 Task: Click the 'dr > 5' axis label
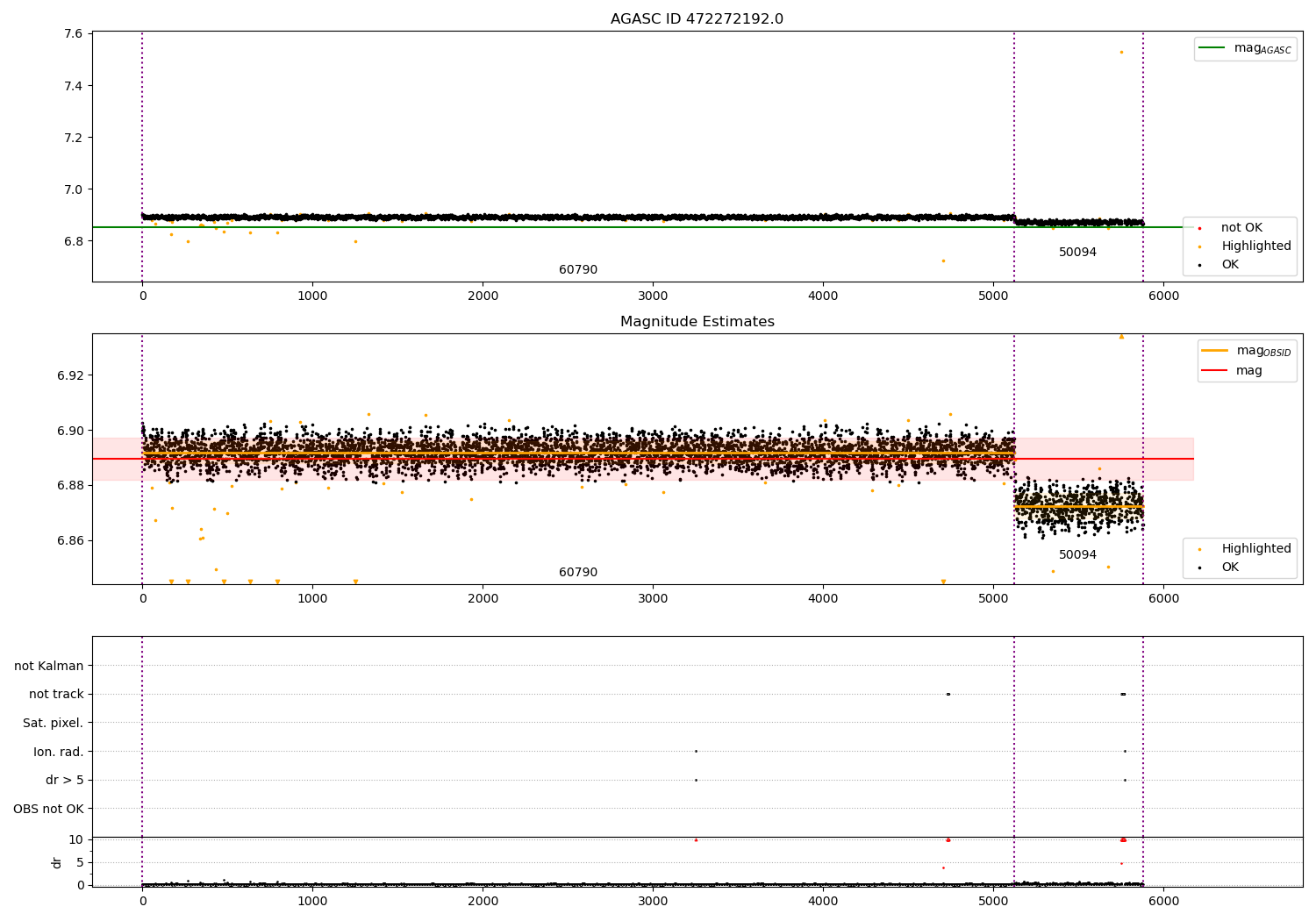(64, 781)
